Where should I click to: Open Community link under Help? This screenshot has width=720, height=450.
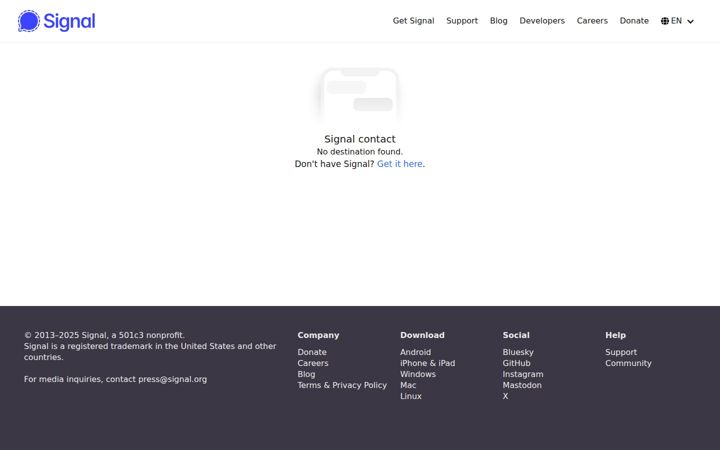coord(628,363)
